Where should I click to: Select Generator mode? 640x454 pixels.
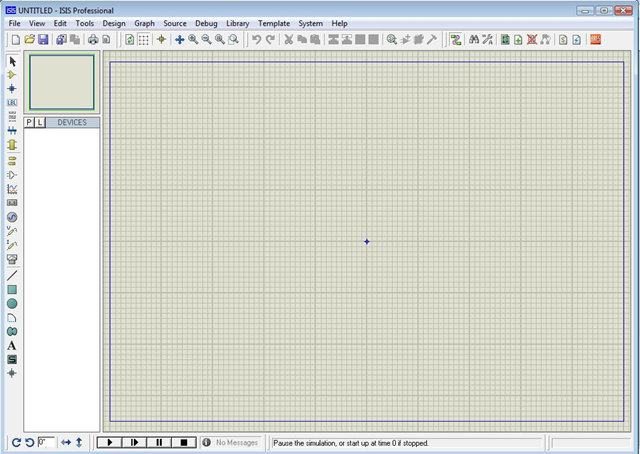coord(12,217)
